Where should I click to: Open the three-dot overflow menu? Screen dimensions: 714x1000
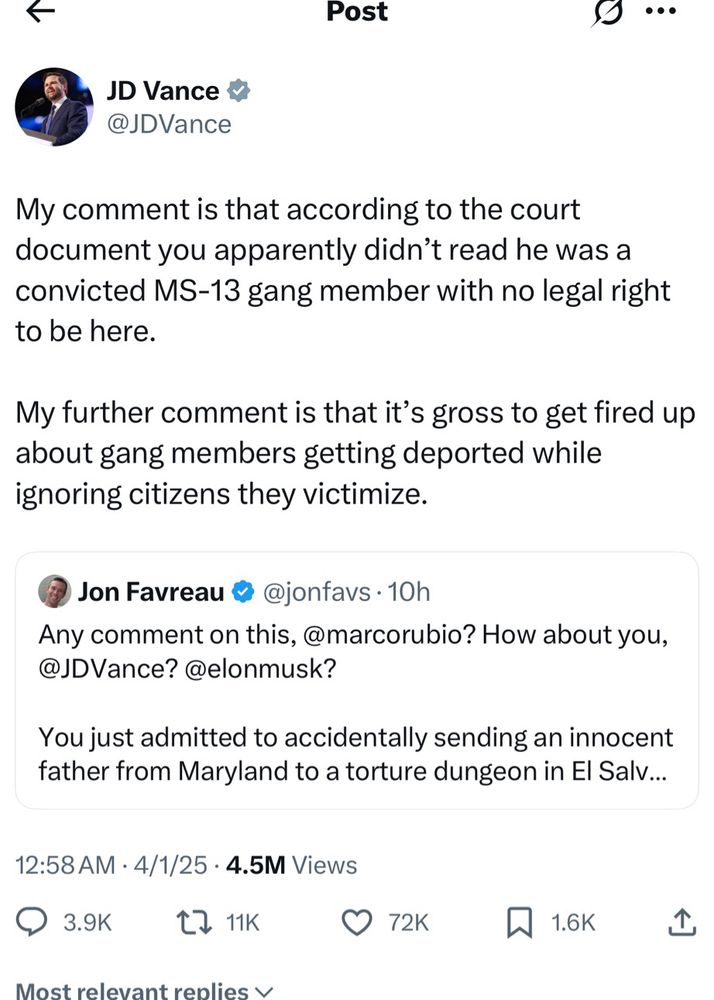point(662,12)
